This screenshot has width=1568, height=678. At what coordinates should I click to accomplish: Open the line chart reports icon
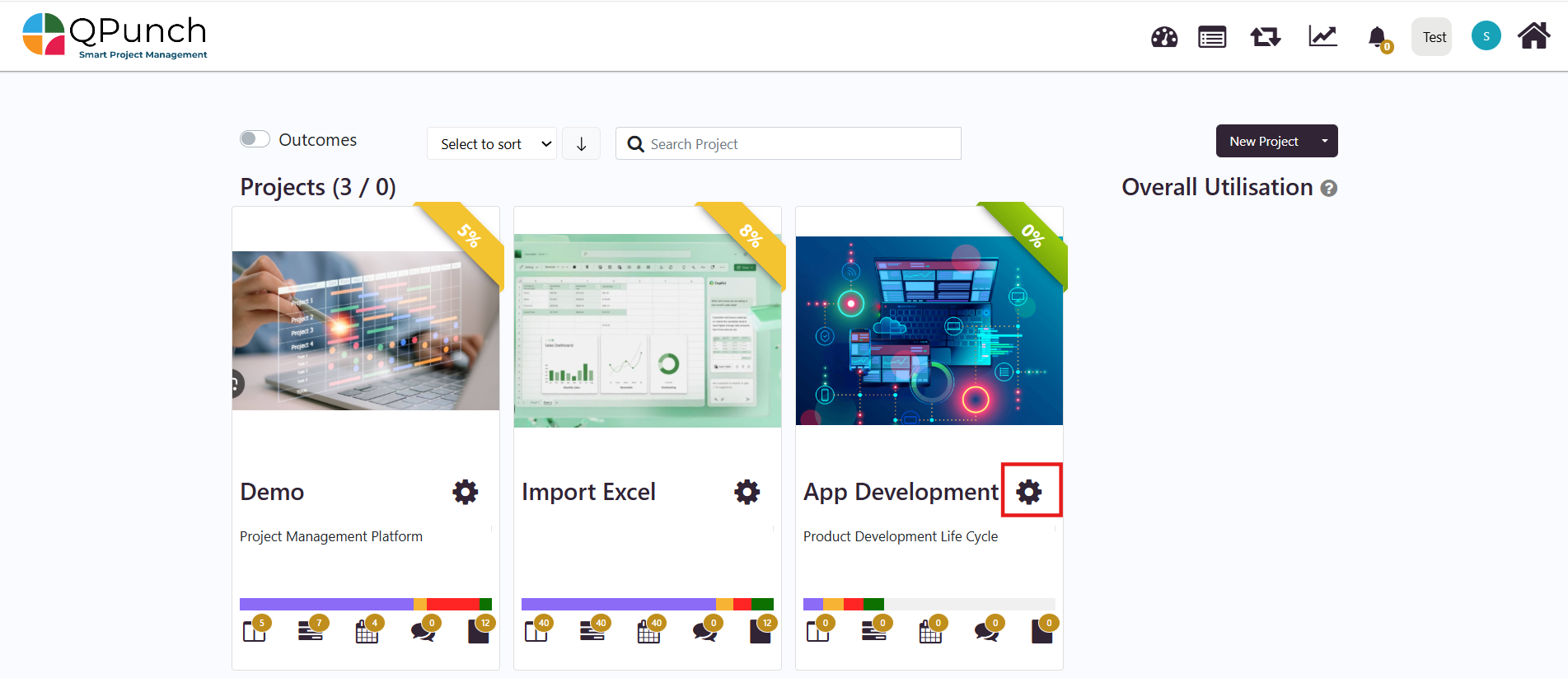click(1322, 37)
